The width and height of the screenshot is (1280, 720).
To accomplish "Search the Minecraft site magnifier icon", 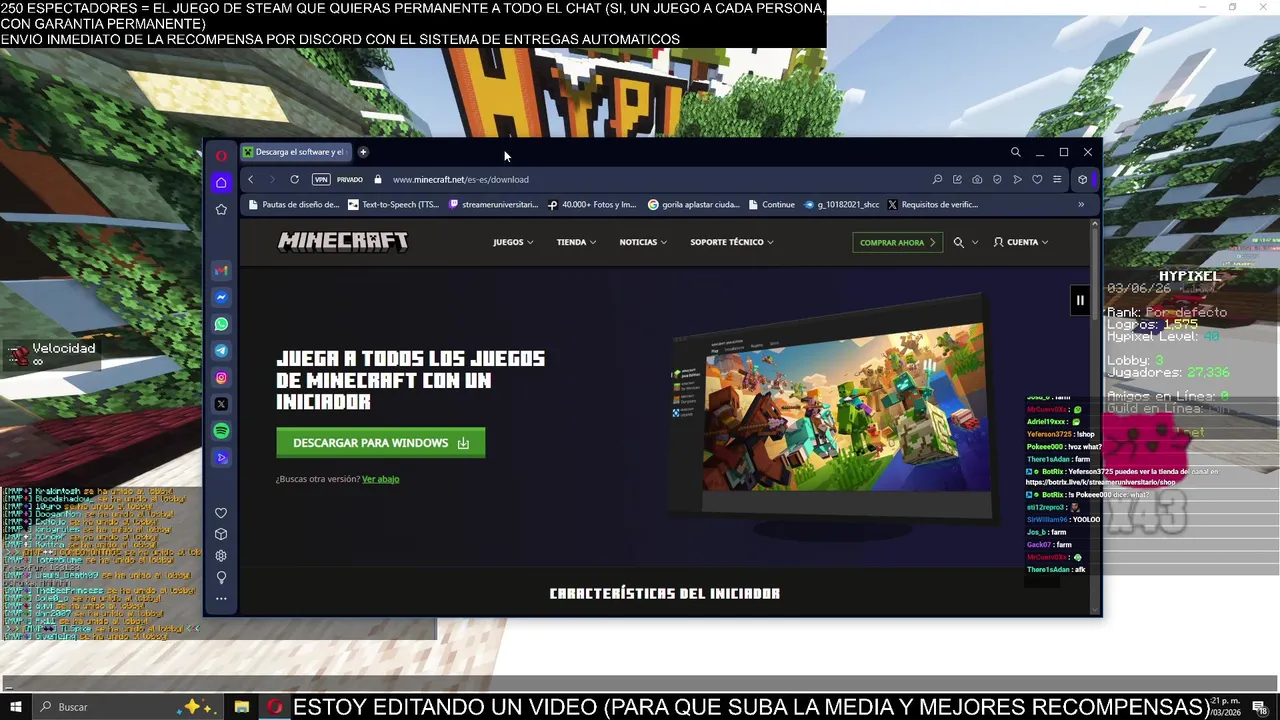I will (x=958, y=242).
